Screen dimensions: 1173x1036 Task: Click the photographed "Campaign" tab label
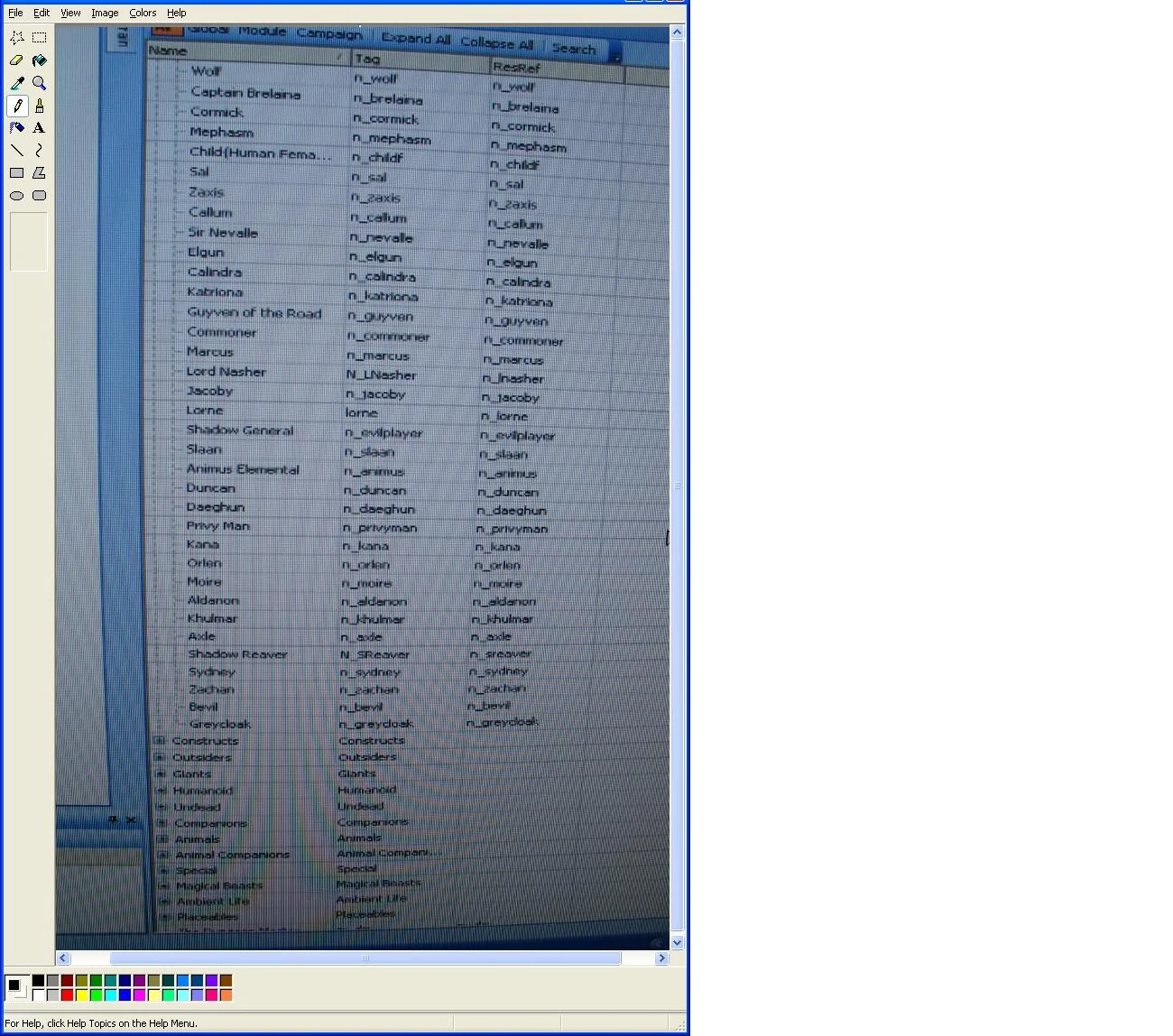(x=329, y=33)
